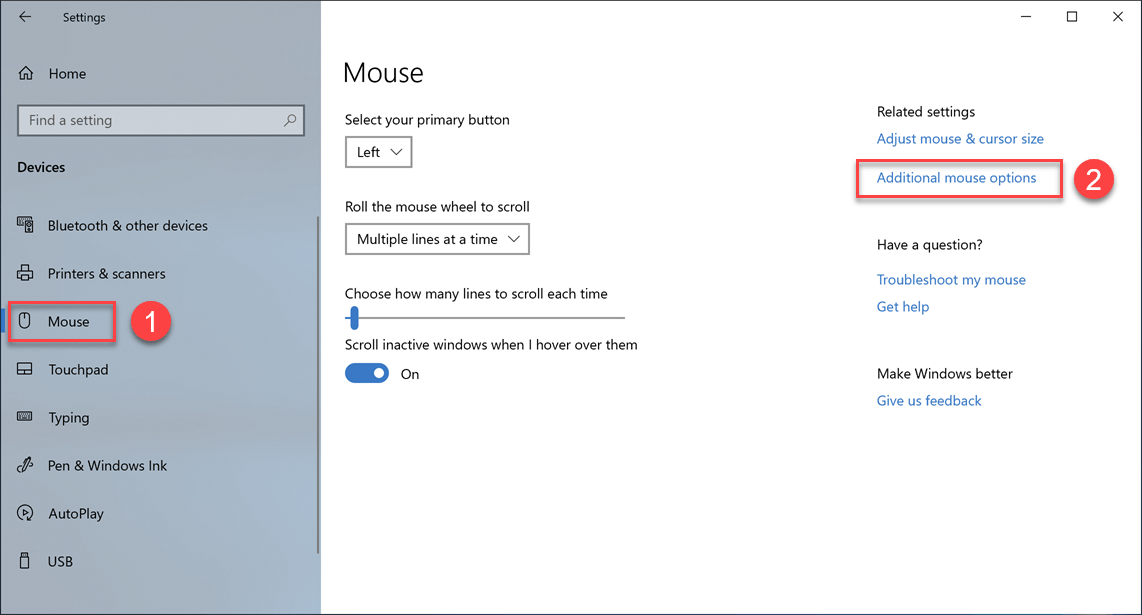Click Select your primary button label
This screenshot has height=615, width=1142.
[427, 120]
